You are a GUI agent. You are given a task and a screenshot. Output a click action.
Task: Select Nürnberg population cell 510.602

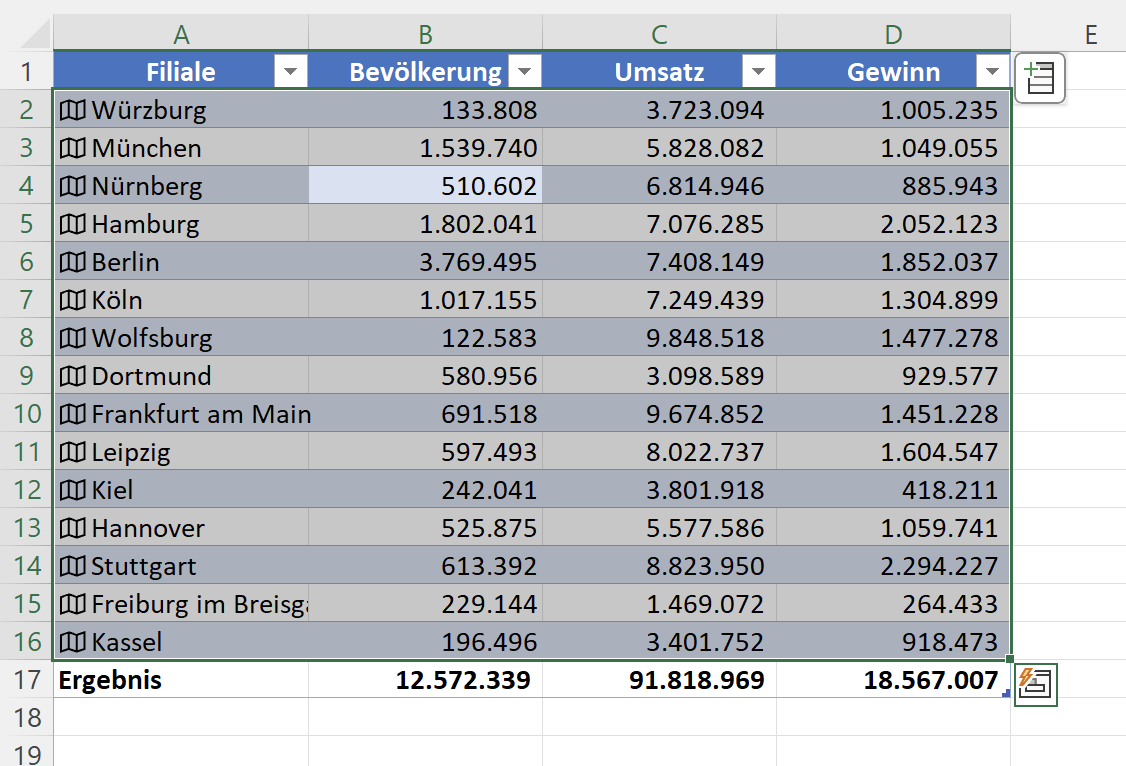tap(425, 185)
